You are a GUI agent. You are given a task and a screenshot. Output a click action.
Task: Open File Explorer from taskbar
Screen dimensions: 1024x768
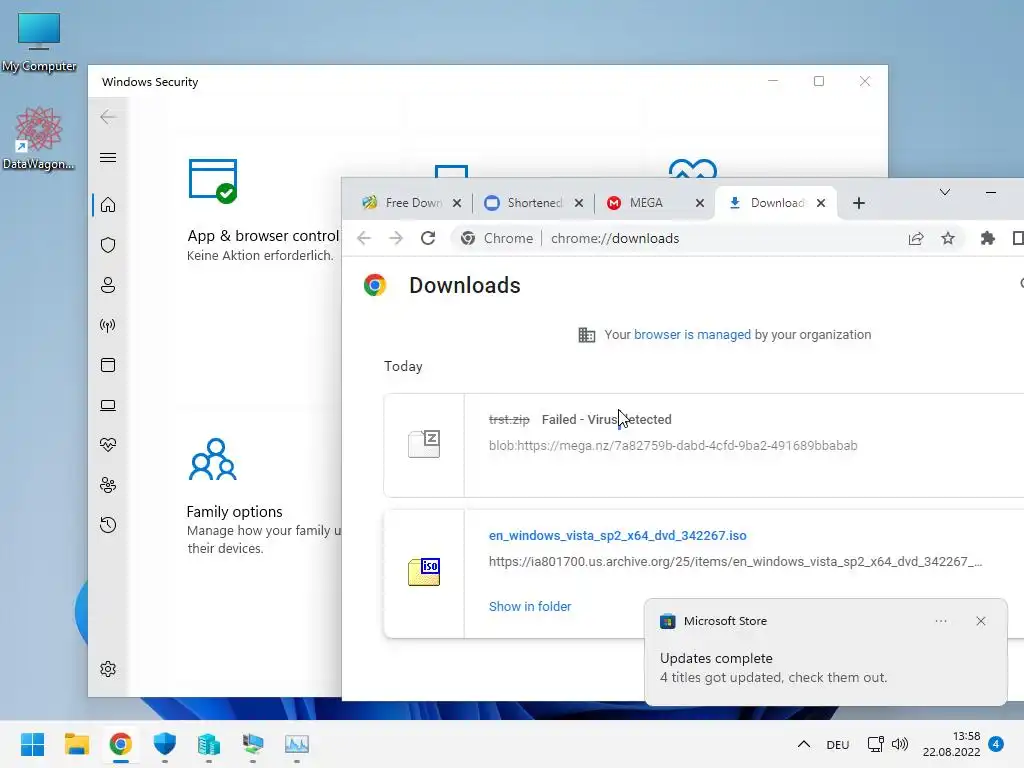pyautogui.click(x=76, y=744)
